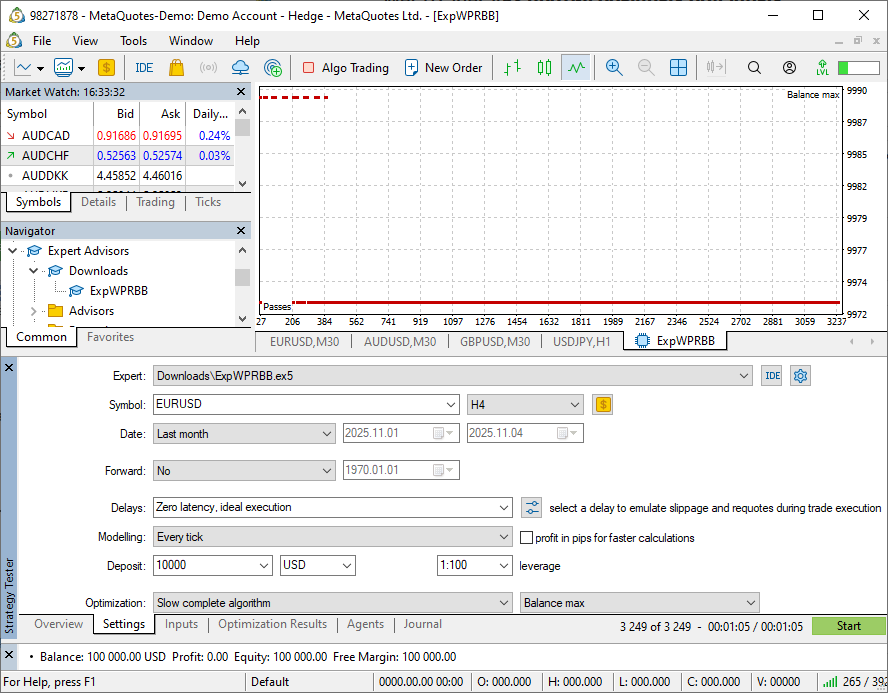The height and width of the screenshot is (693, 888).
Task: Switch chart to candlestick mode
Action: [x=544, y=68]
